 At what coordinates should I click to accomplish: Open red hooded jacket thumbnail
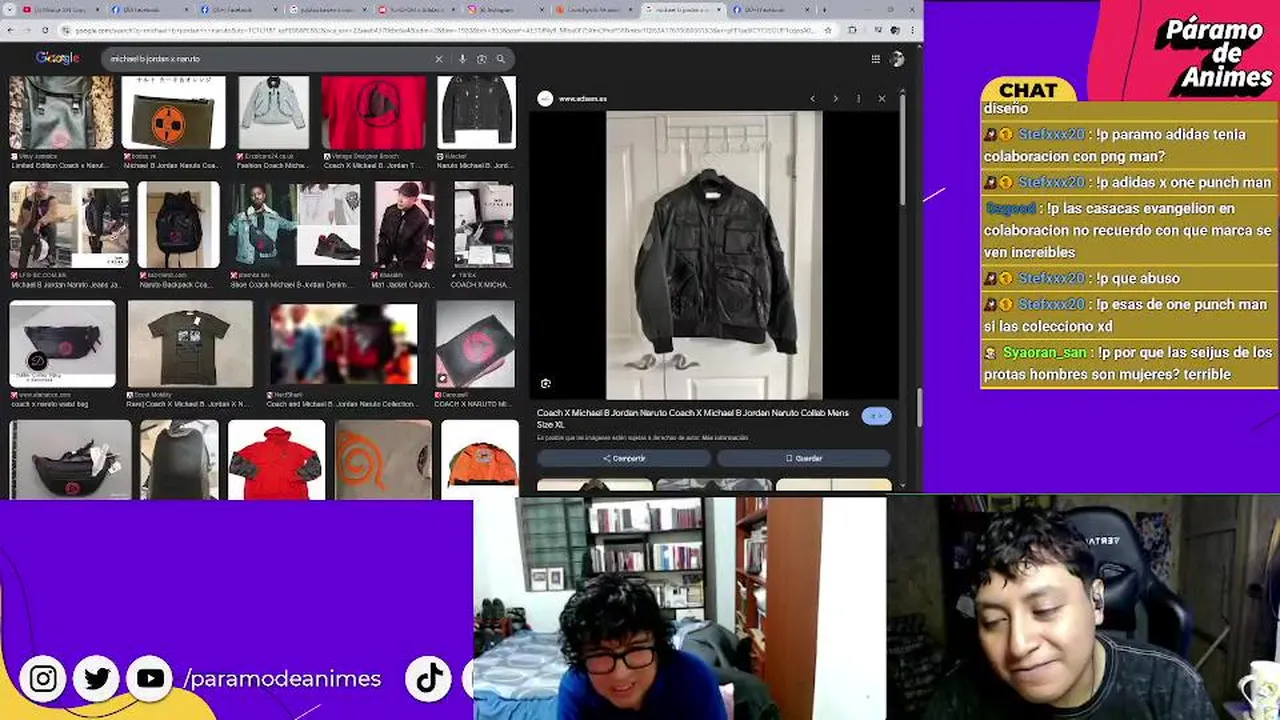pos(276,459)
